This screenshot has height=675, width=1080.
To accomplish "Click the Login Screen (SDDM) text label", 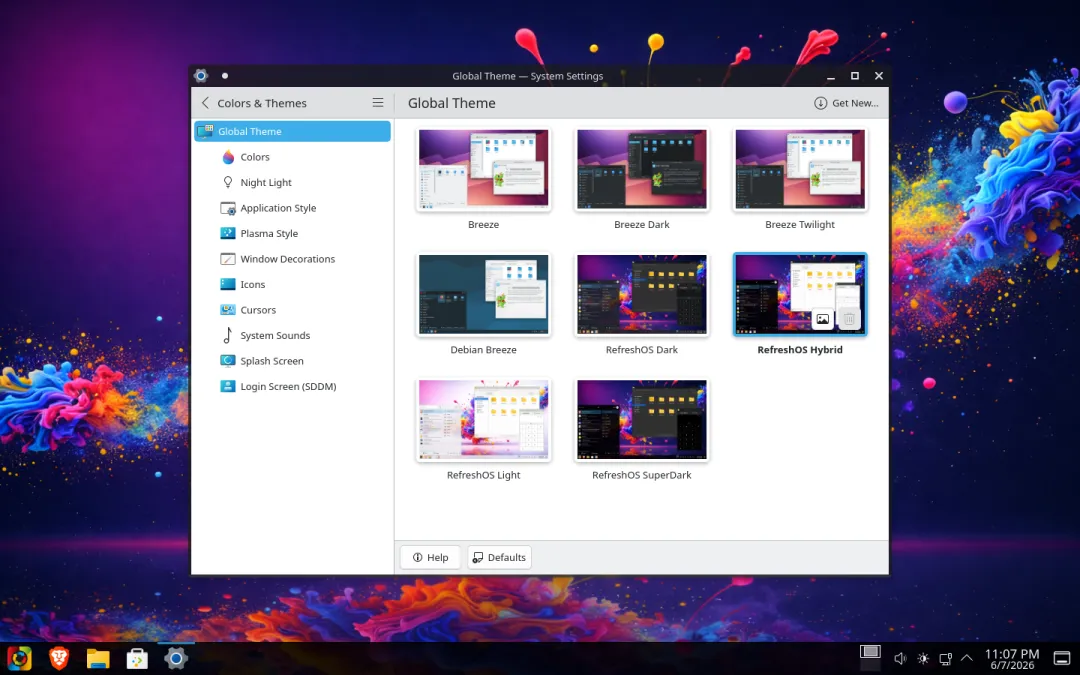I will coord(288,386).
